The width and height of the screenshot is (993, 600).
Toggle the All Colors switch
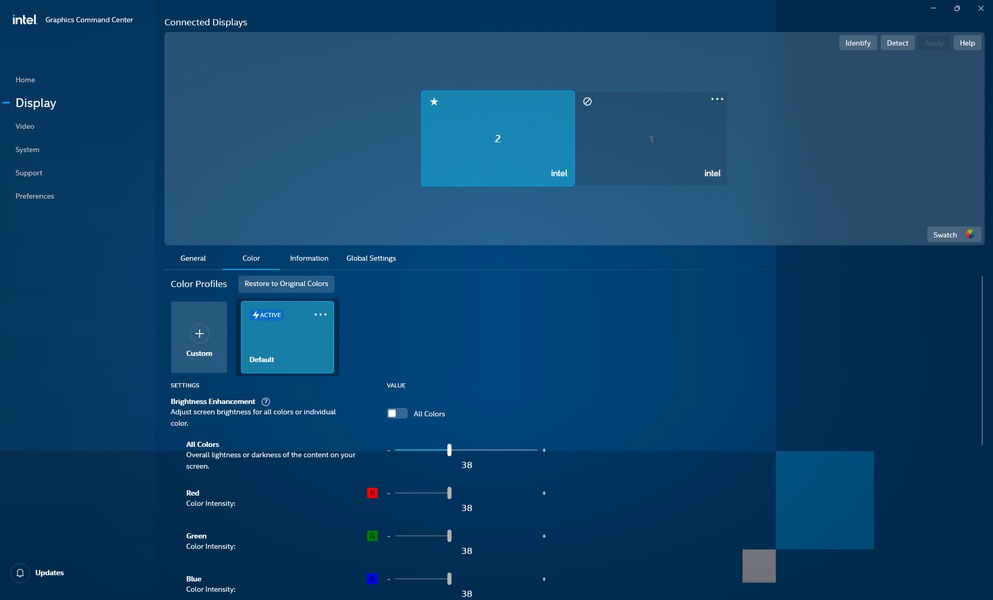[397, 413]
